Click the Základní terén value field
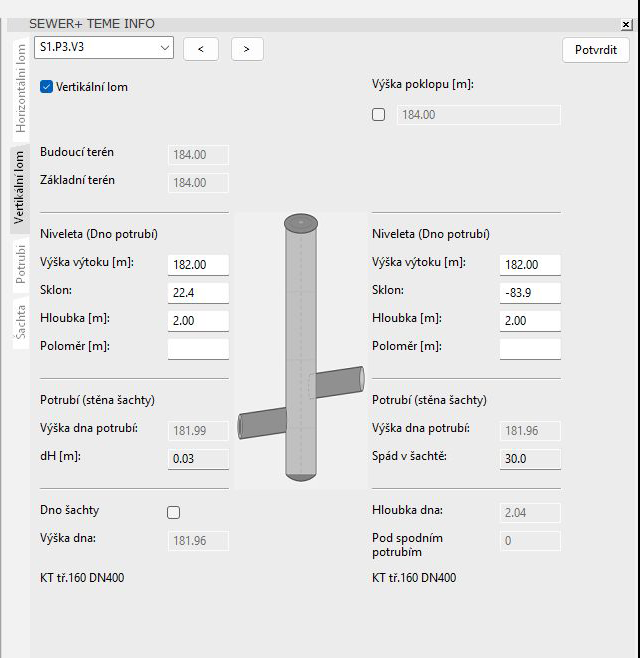Screen dimensions: 640x658 (199, 183)
